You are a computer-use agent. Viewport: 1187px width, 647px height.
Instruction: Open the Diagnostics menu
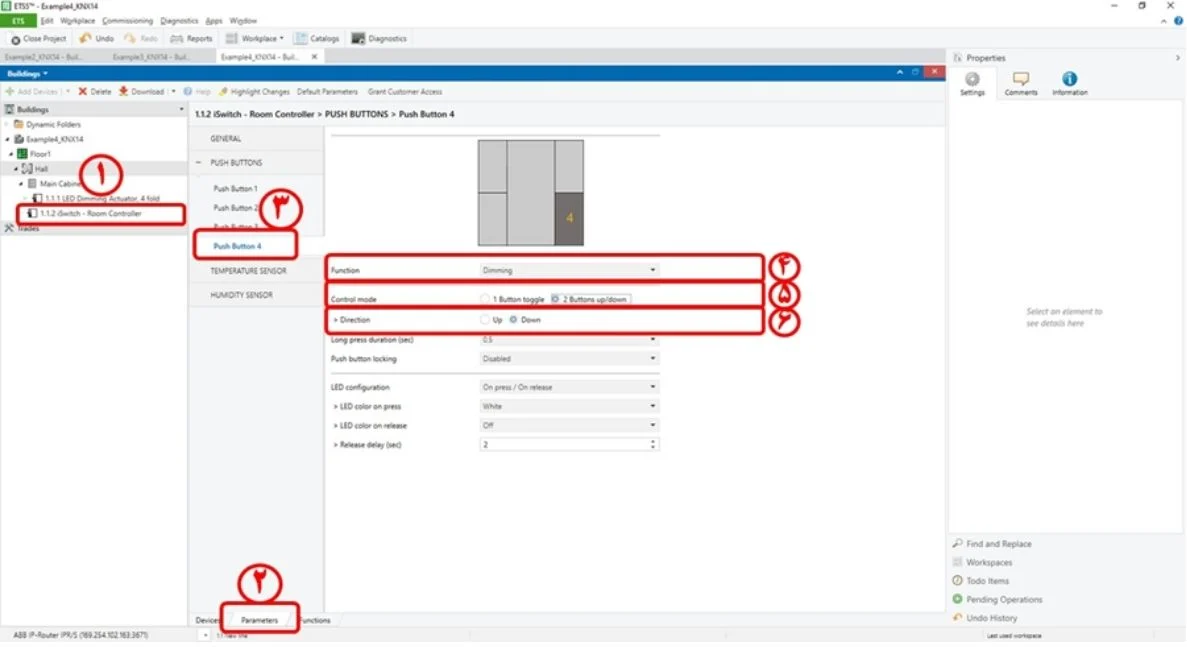tap(179, 20)
